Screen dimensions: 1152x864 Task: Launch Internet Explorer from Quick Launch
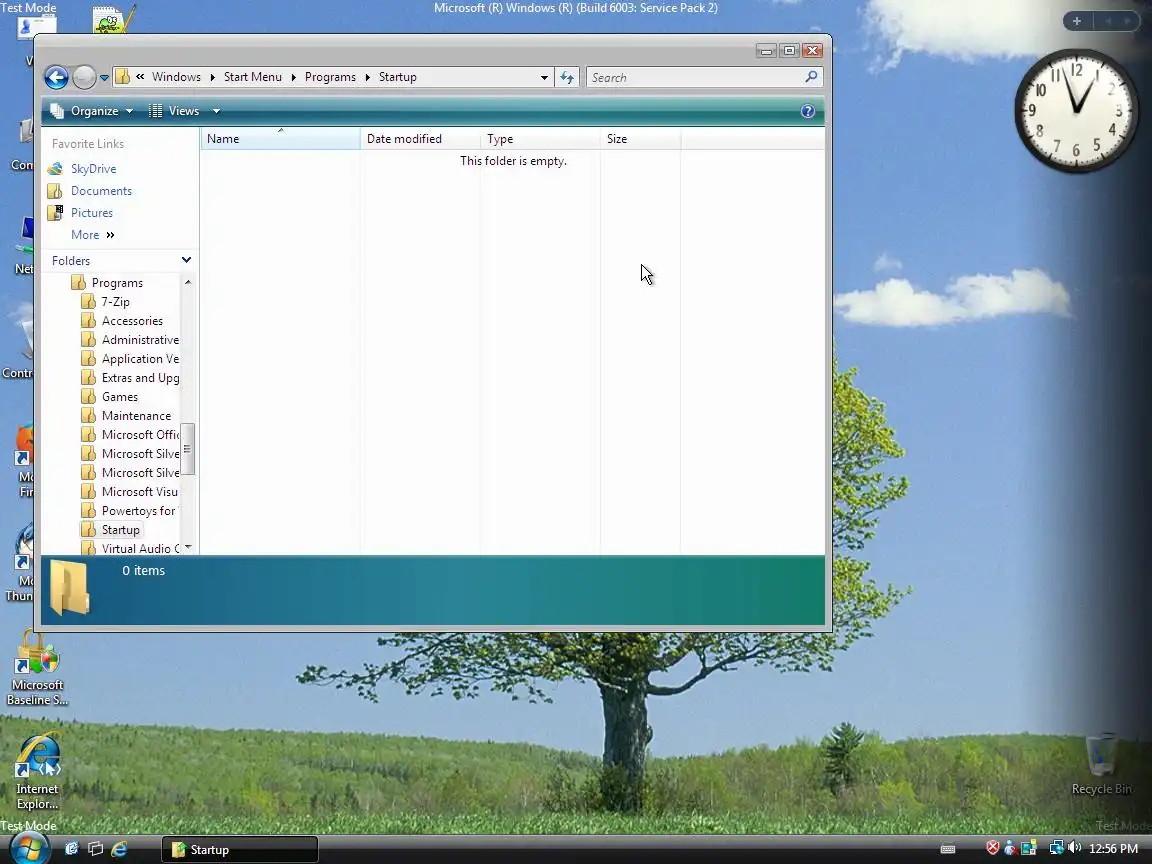tap(118, 849)
